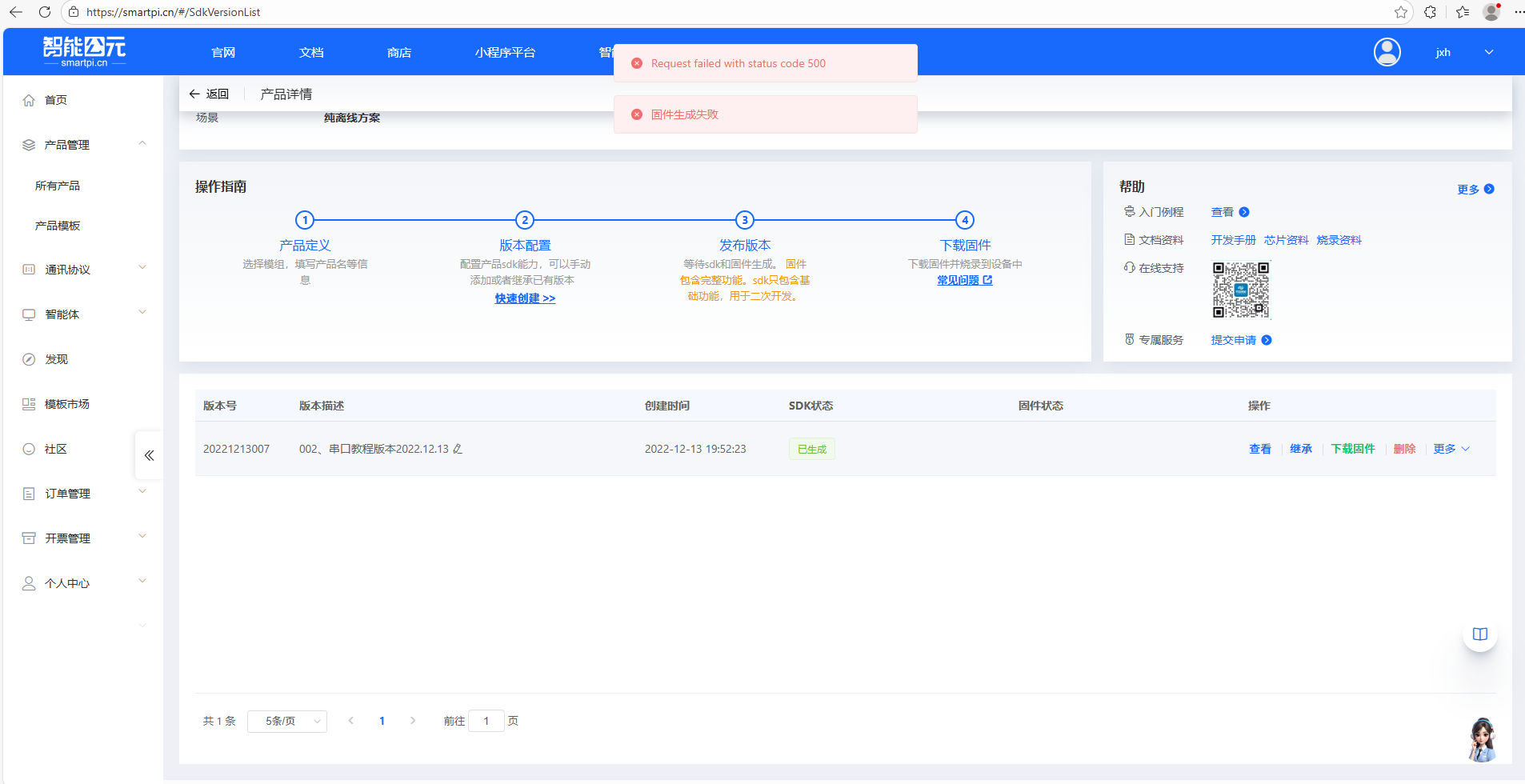Open the 文档 menu item

pos(311,51)
